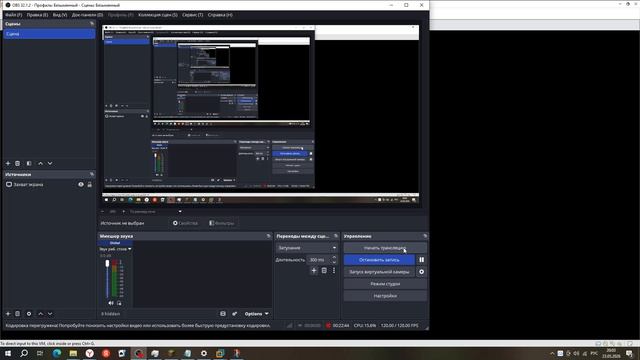Click Остановить запись button

click(379, 260)
